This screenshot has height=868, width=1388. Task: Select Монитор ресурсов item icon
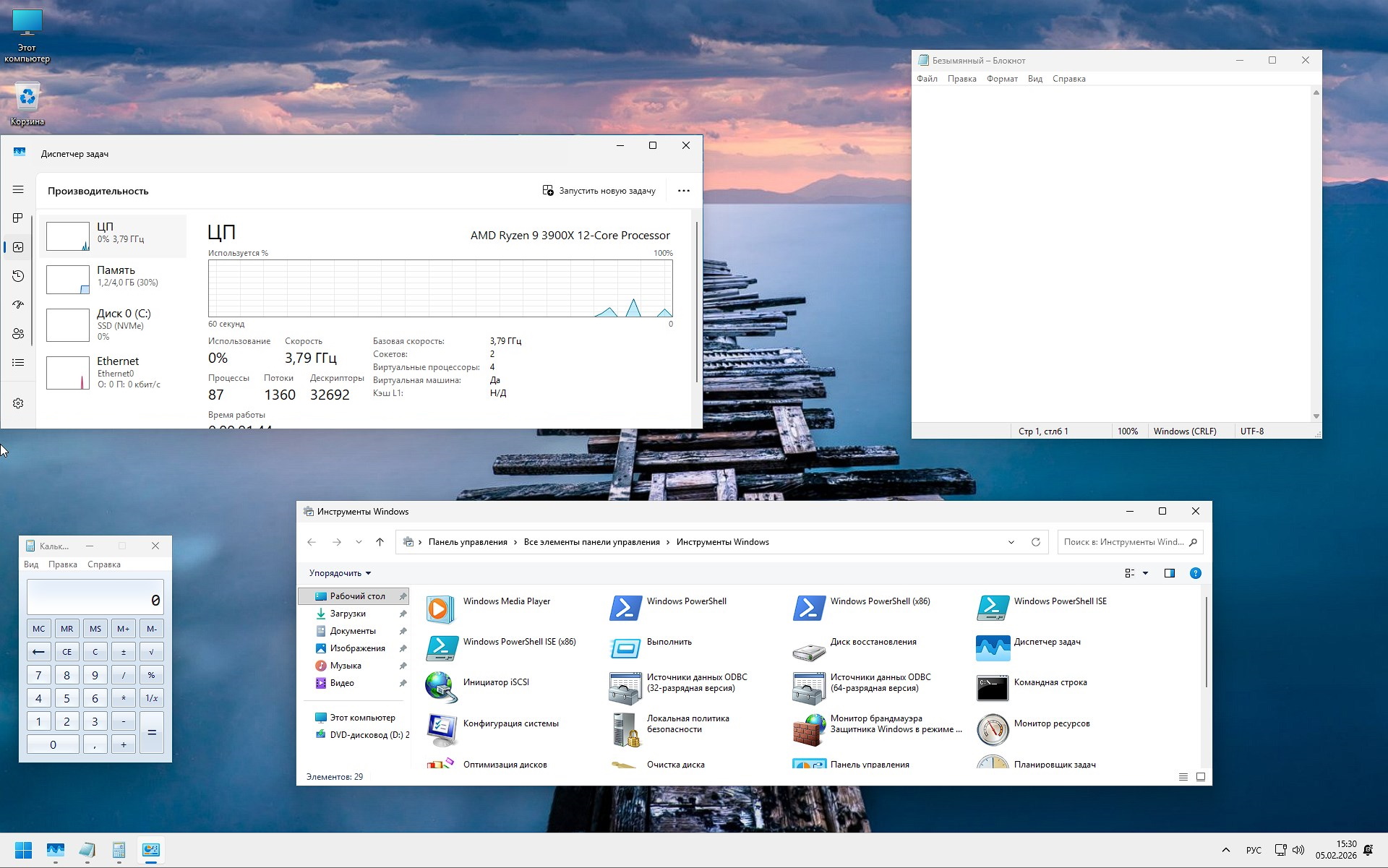993,730
